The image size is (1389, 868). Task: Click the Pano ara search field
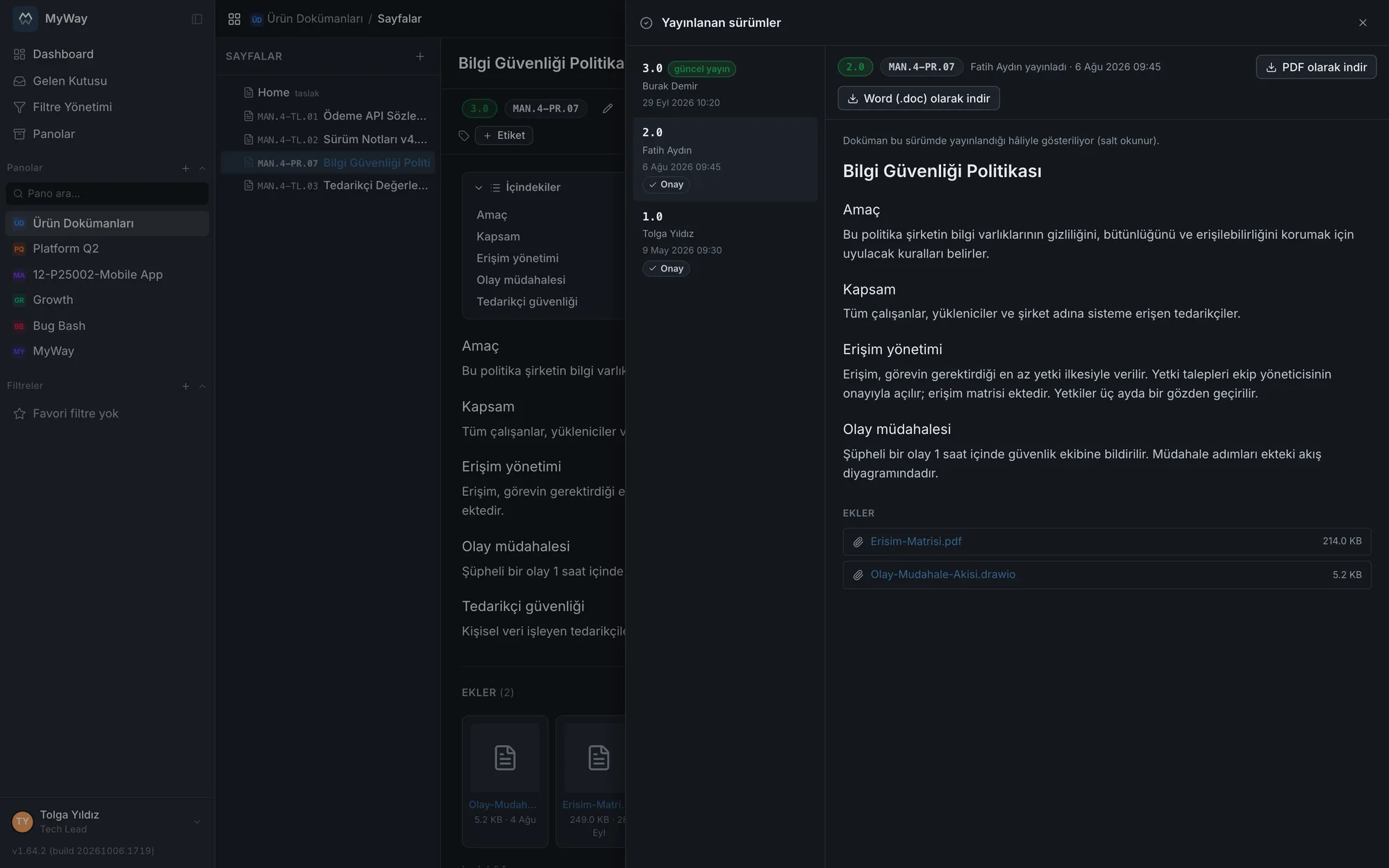point(107,194)
